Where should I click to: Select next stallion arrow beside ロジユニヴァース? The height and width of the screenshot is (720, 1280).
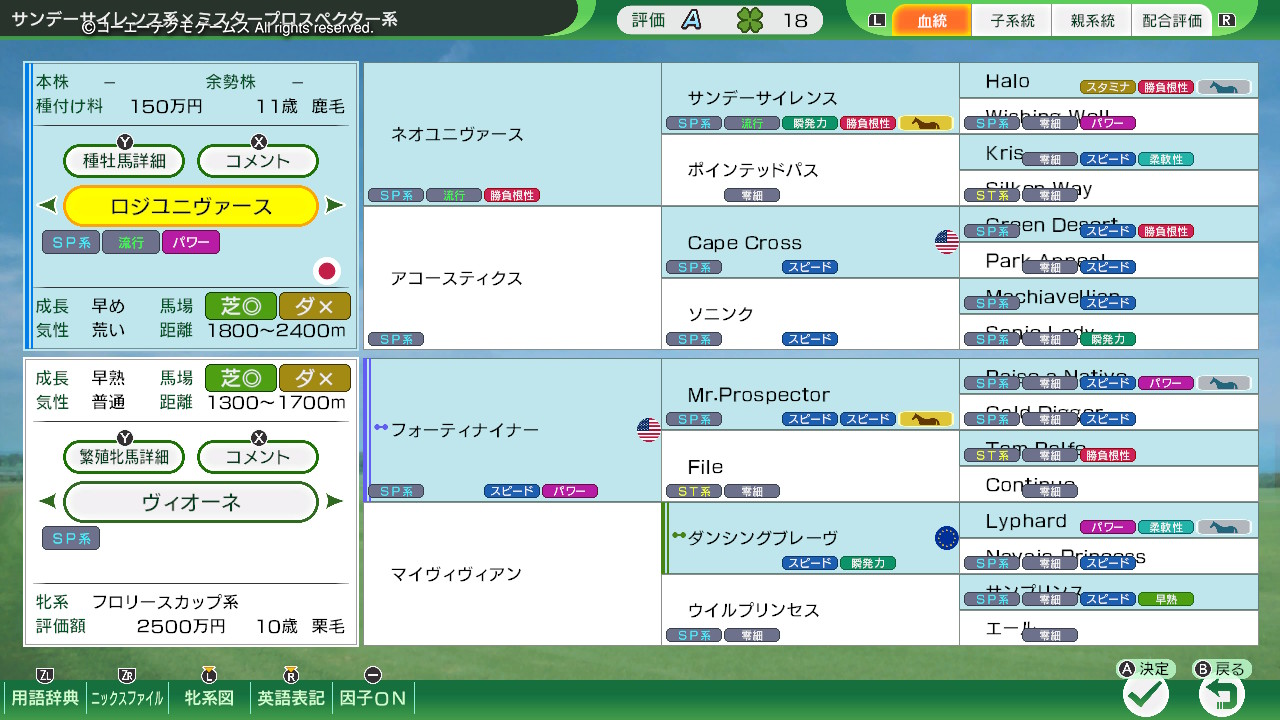(335, 206)
